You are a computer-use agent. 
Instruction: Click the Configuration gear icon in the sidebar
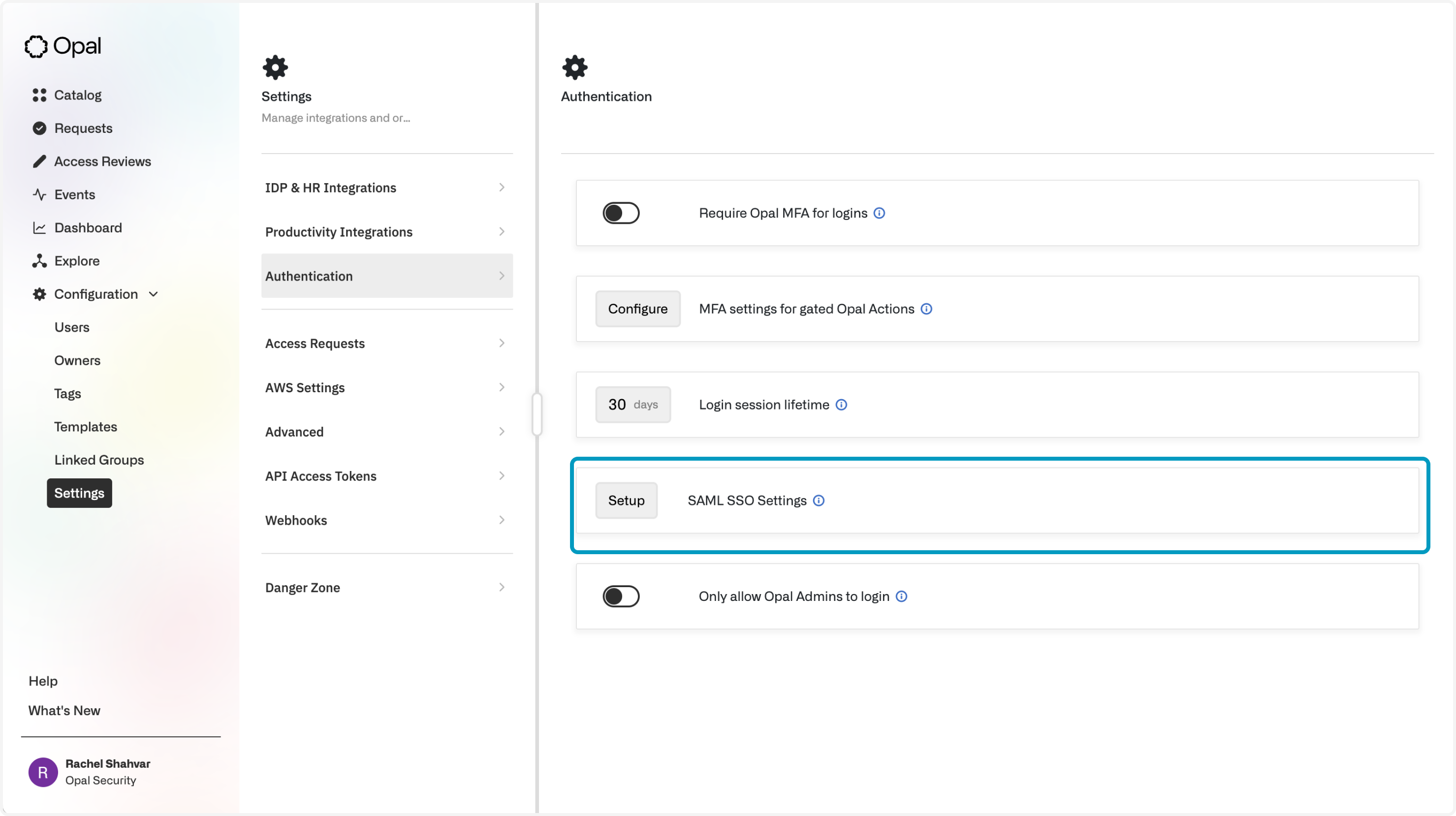point(39,294)
